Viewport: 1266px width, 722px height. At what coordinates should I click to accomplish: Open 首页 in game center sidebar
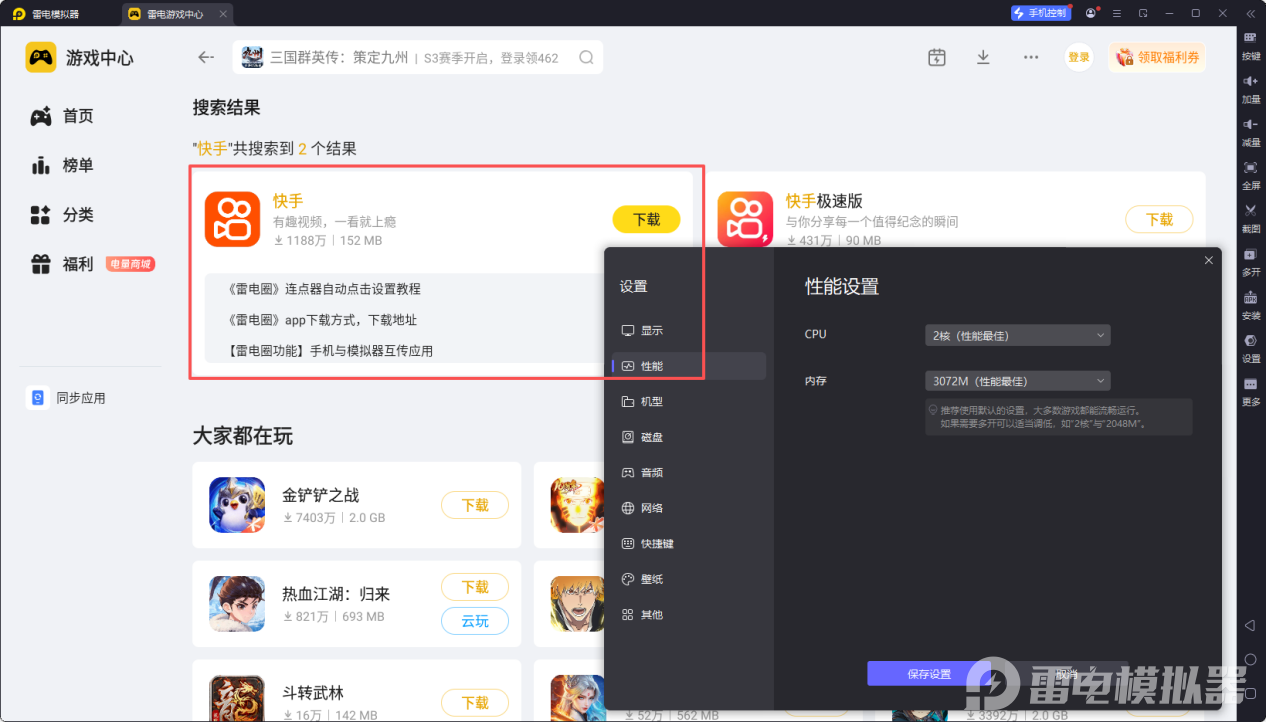coord(62,116)
